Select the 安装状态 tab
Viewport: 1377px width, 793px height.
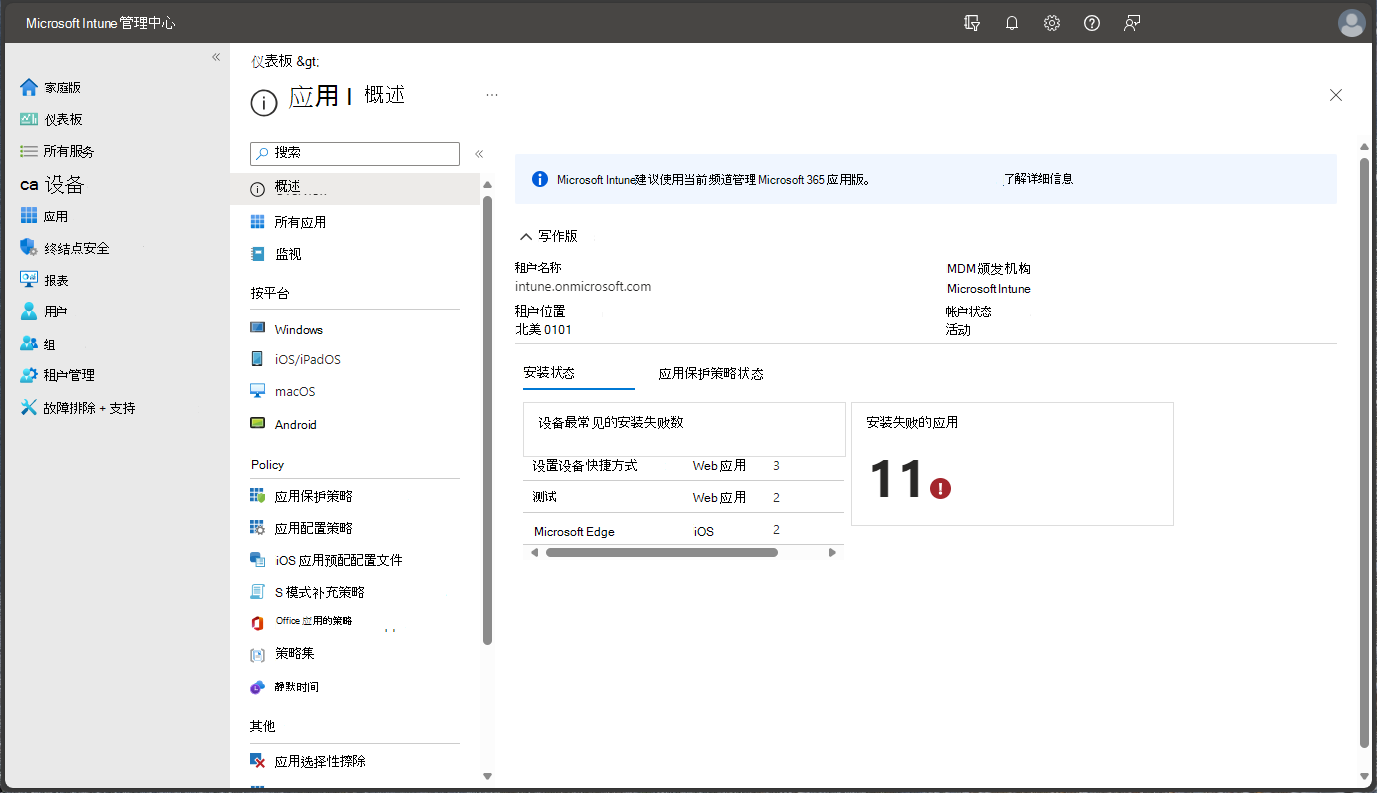click(x=549, y=373)
